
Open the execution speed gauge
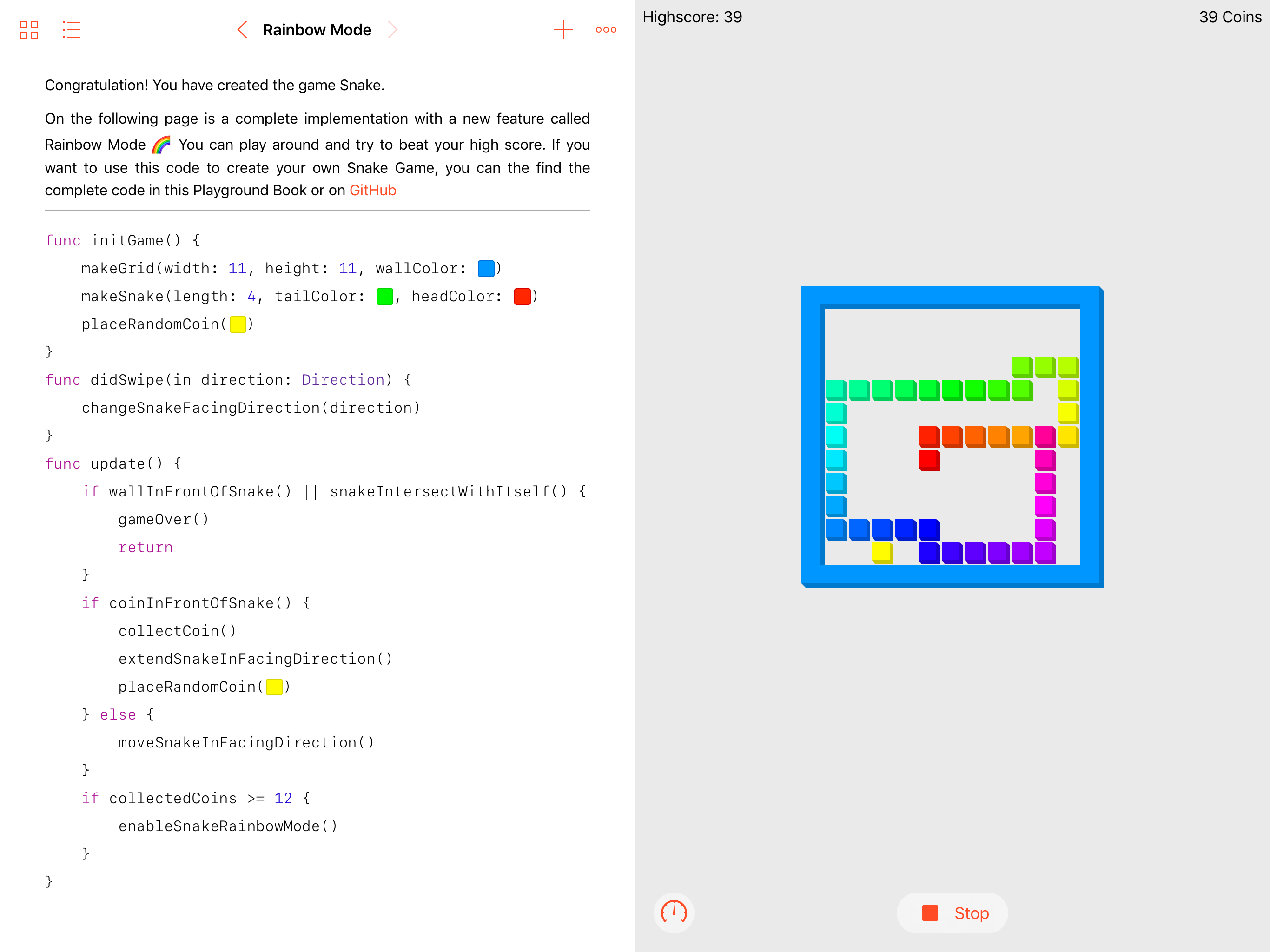point(674,912)
